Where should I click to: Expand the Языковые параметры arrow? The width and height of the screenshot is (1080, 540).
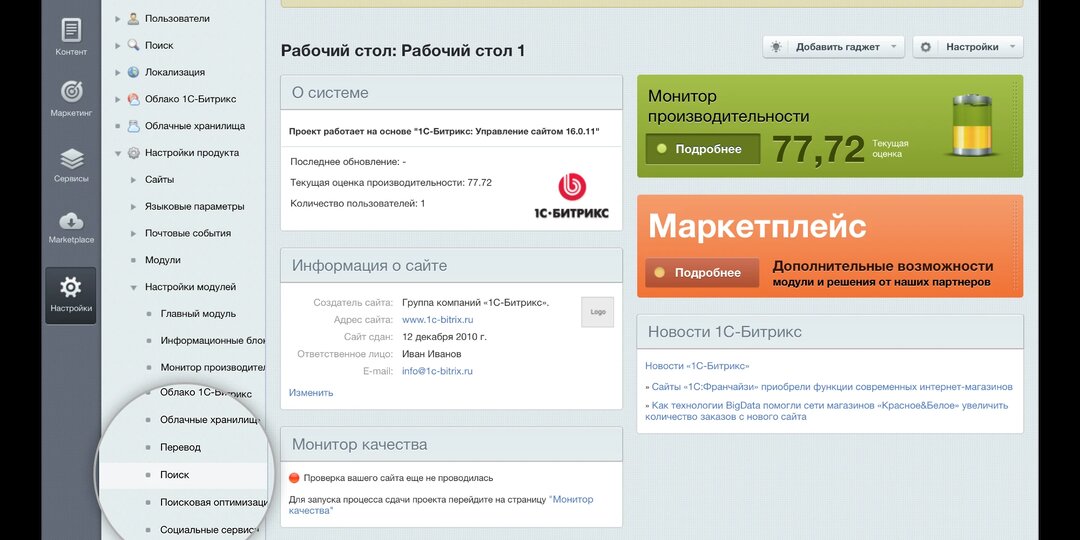[134, 207]
